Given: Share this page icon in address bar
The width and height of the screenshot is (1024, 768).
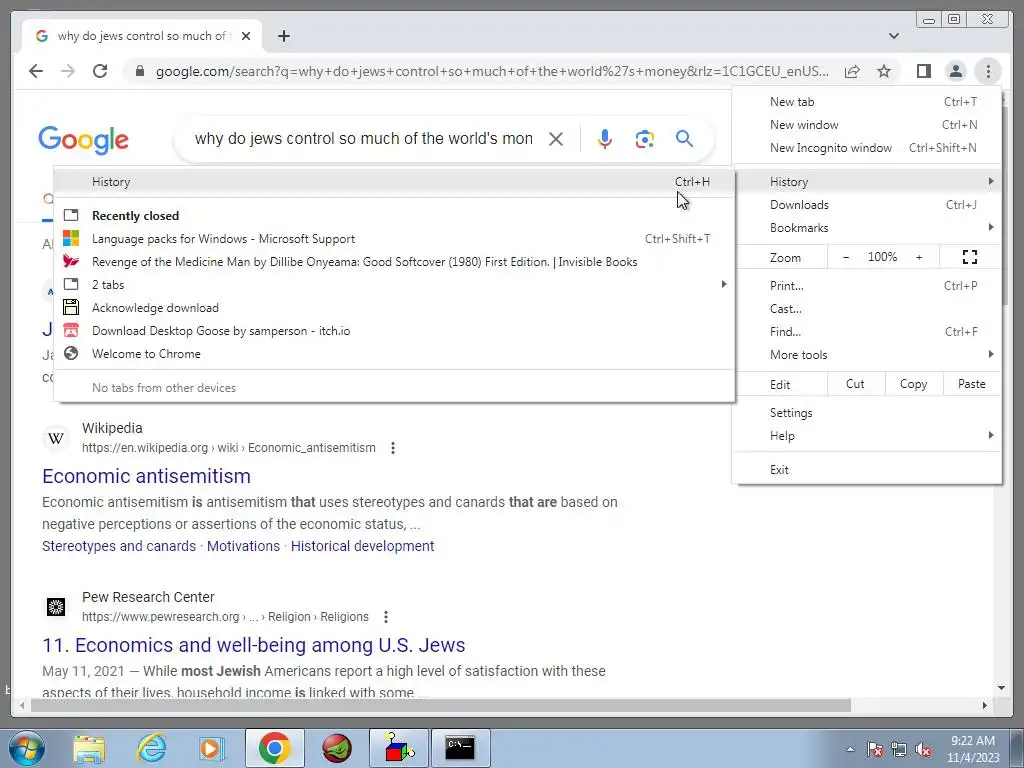Looking at the screenshot, I should point(852,71).
